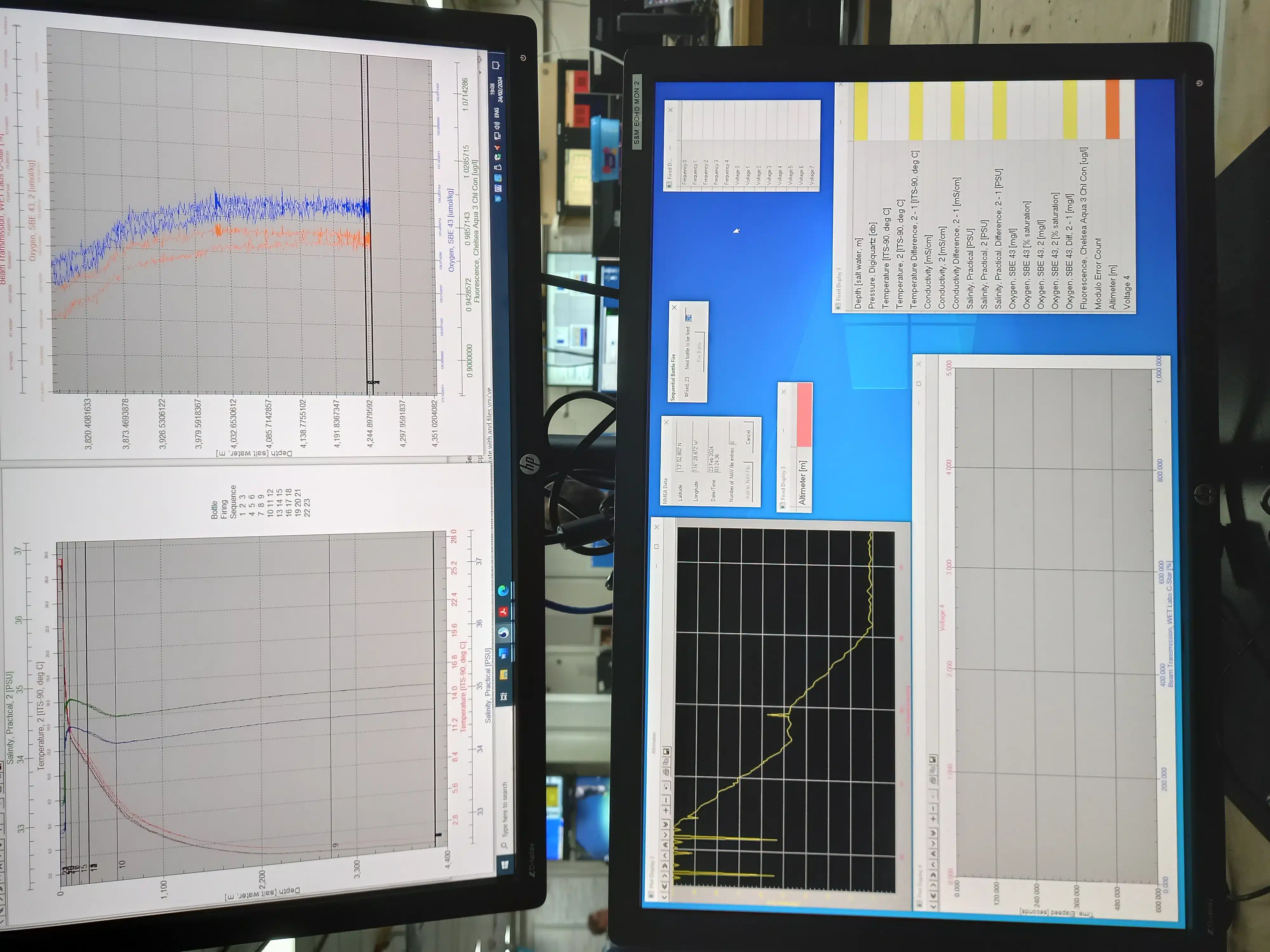Click the red Altimeter value cell in Fixed Display 3
1270x952 pixels.
[x=804, y=414]
